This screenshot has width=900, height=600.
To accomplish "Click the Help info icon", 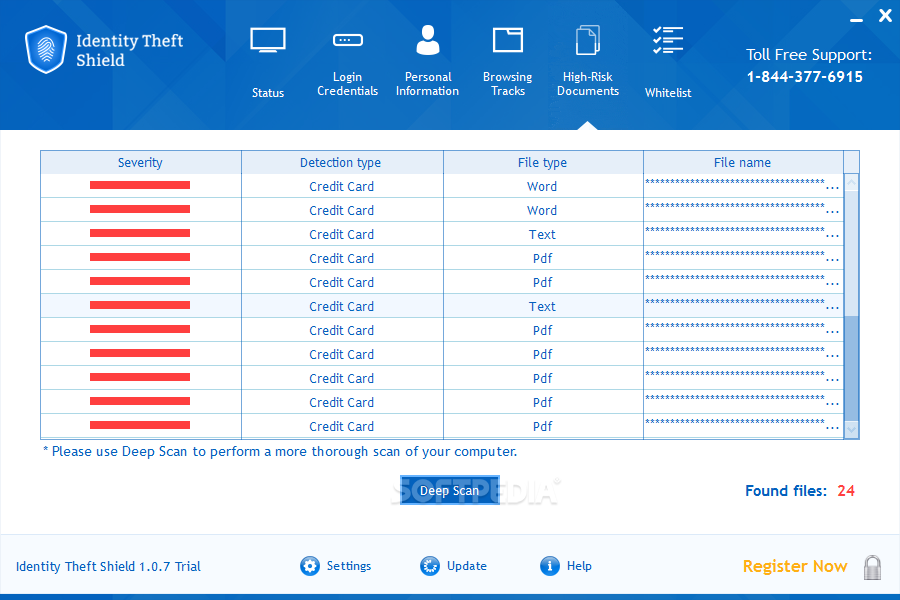I will [x=549, y=566].
